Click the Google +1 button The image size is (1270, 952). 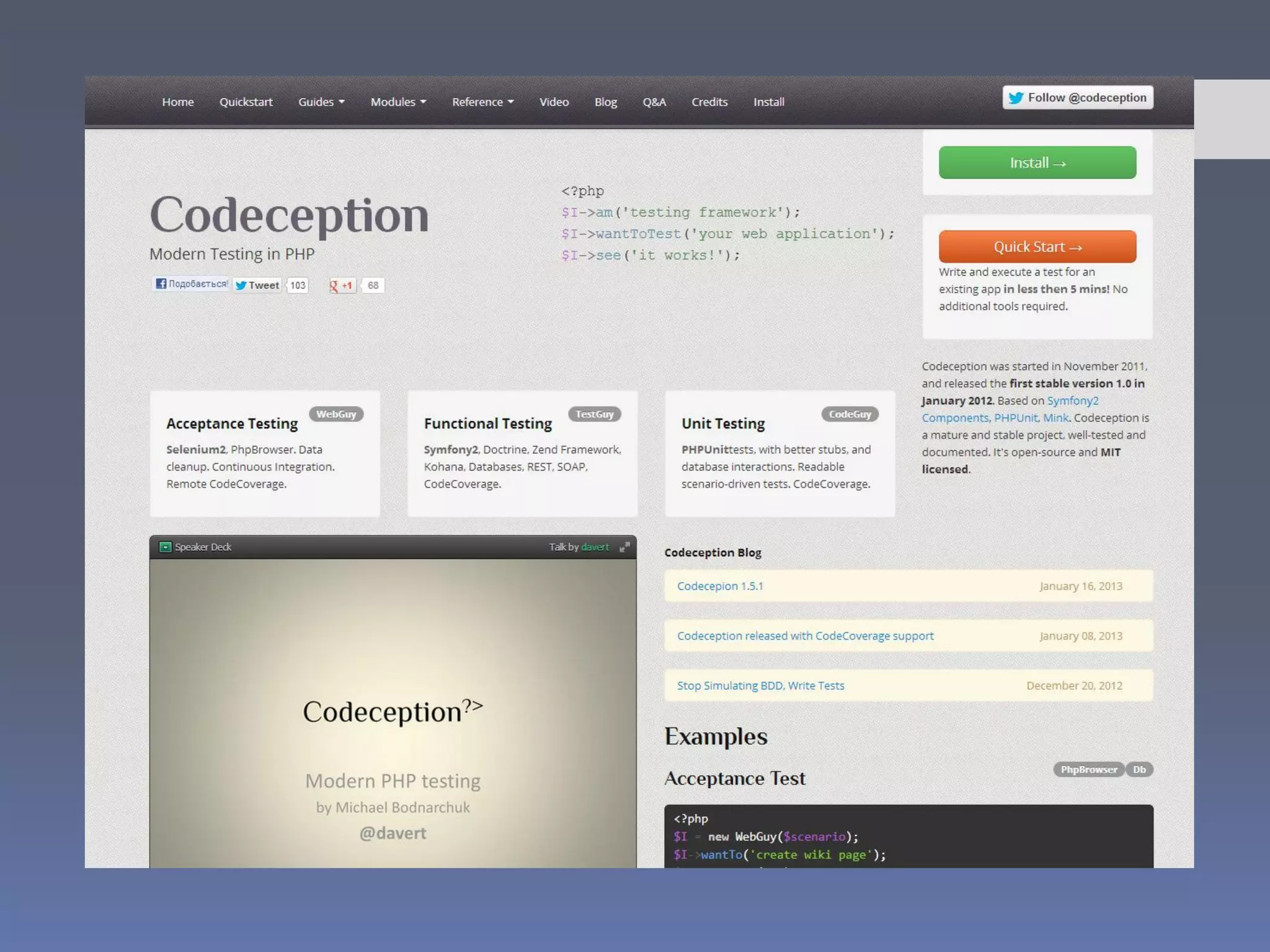point(342,285)
